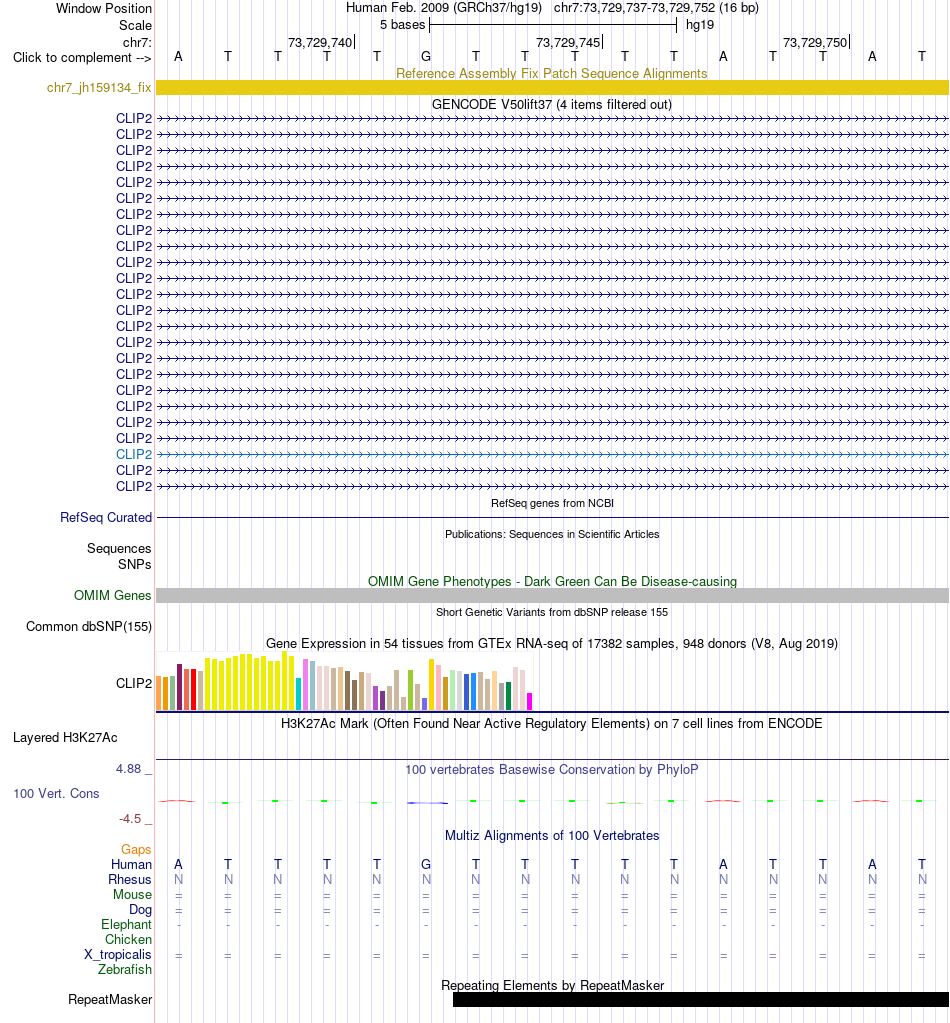950x1023 pixels.
Task: Click the '5 bases' scale label
Action: pyautogui.click(x=403, y=25)
